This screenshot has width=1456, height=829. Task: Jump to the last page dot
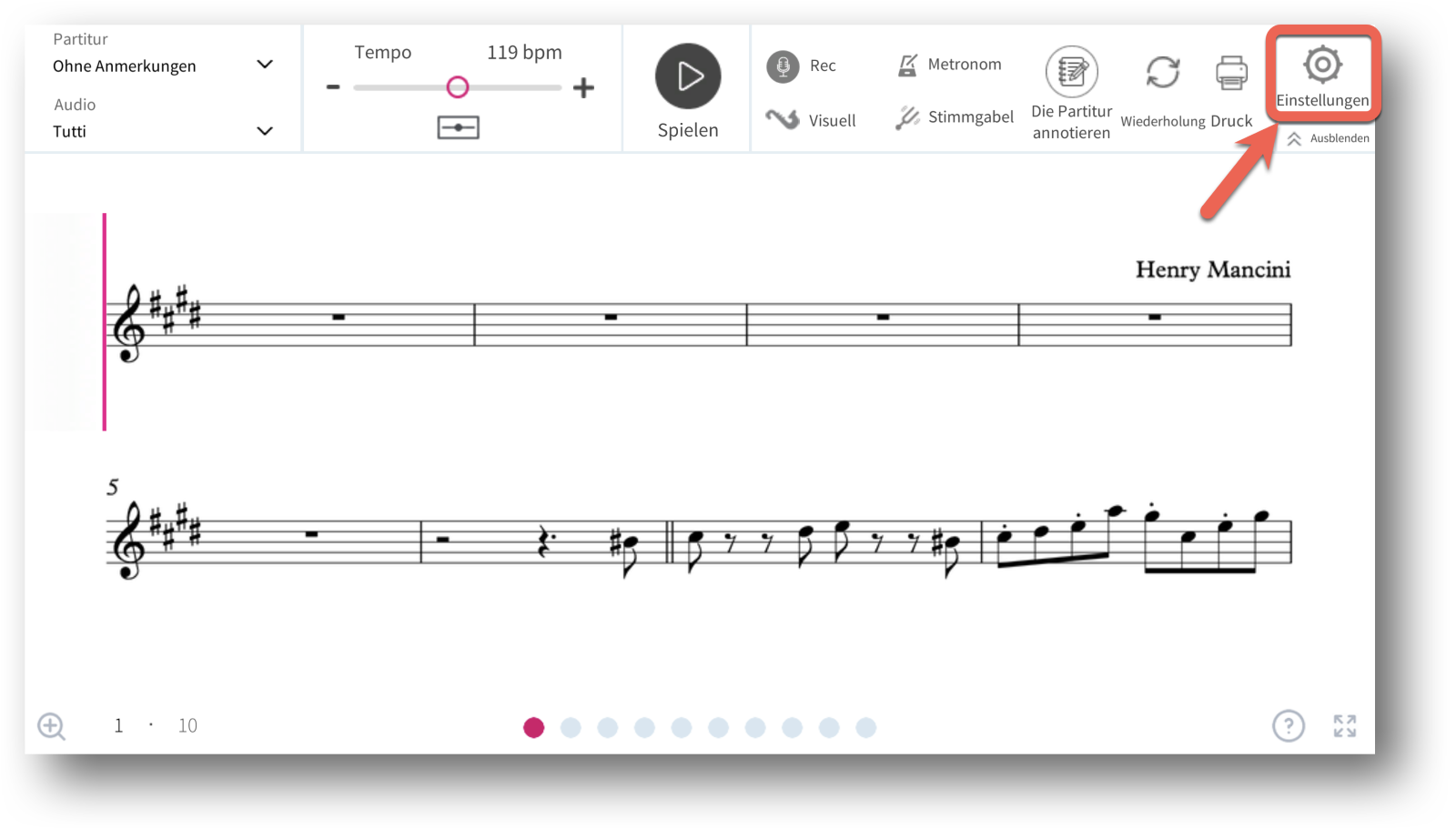865,727
